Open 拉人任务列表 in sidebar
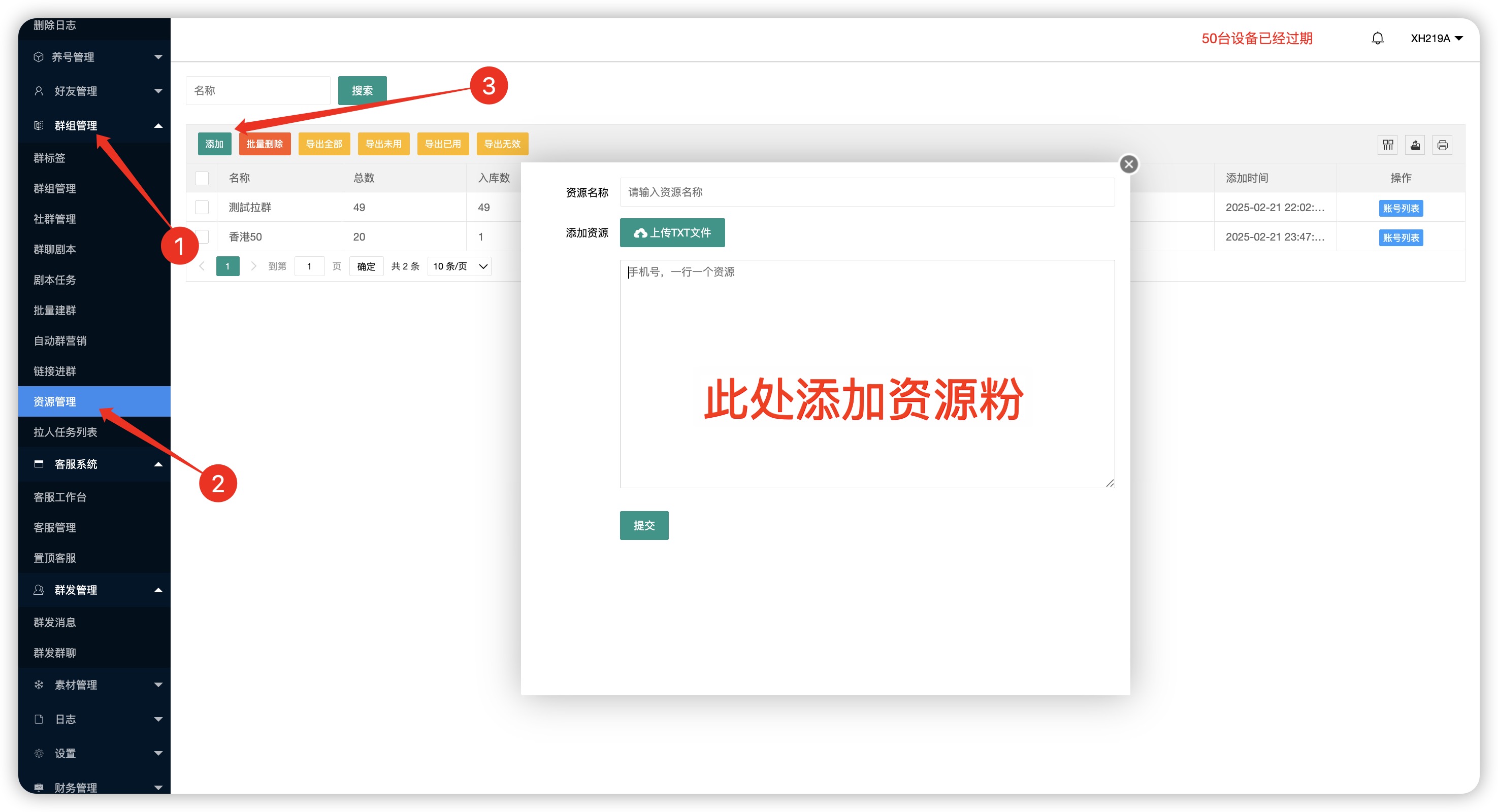 tap(65, 432)
